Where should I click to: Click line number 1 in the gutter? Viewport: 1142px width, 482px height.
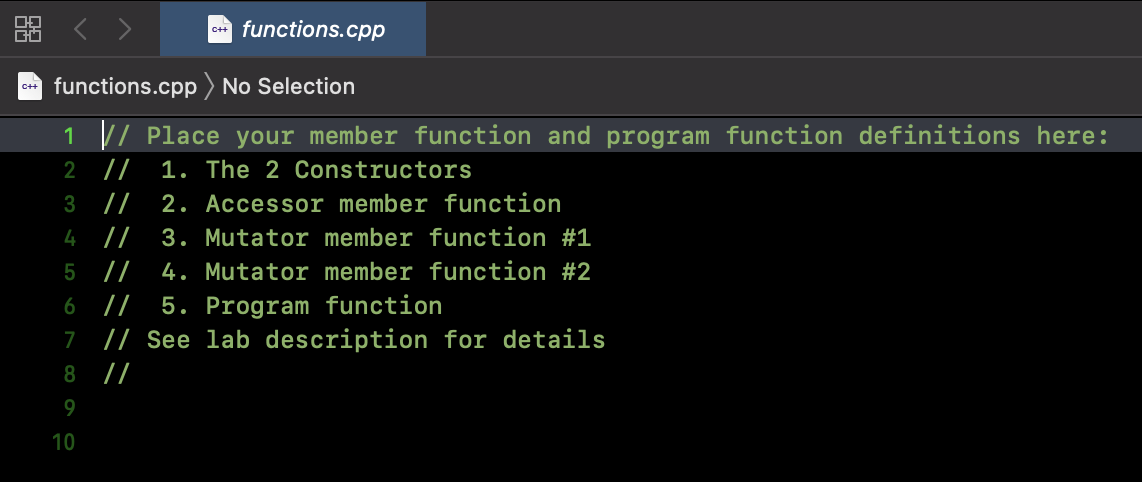pos(69,136)
